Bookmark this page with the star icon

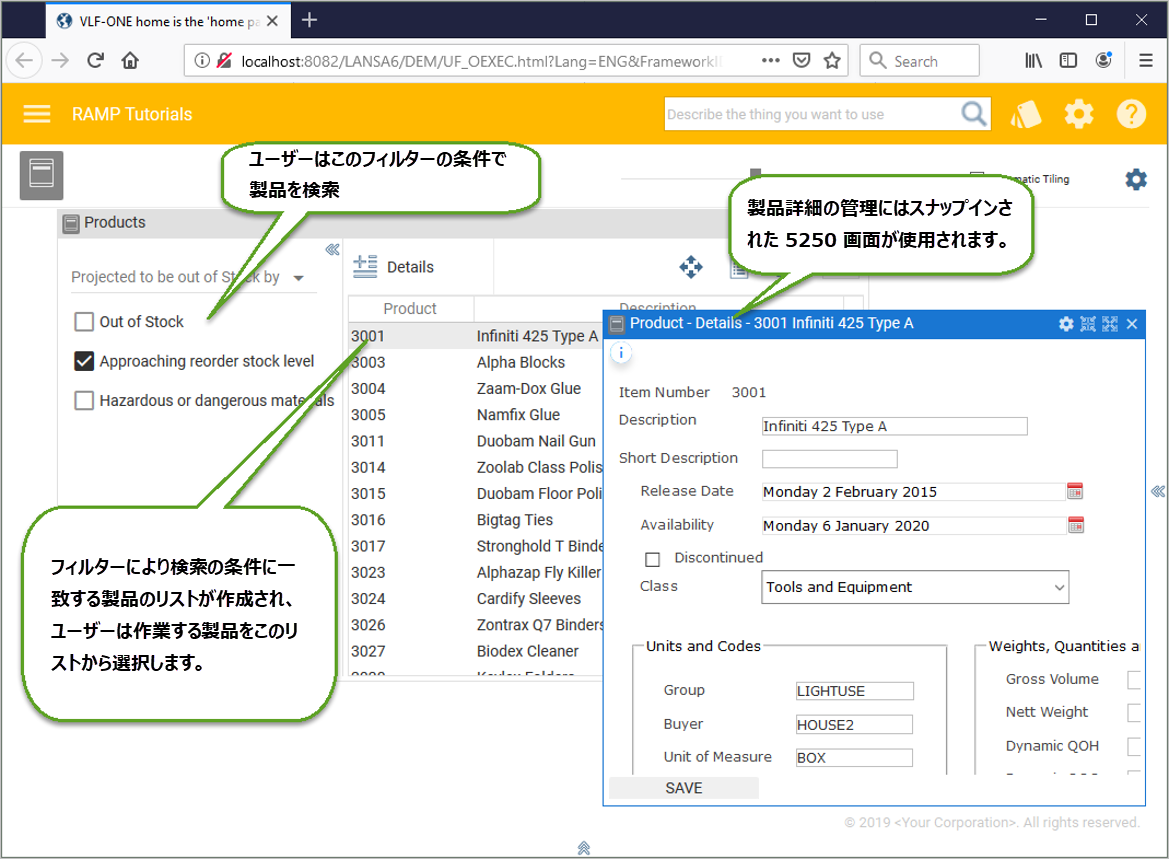pos(832,60)
